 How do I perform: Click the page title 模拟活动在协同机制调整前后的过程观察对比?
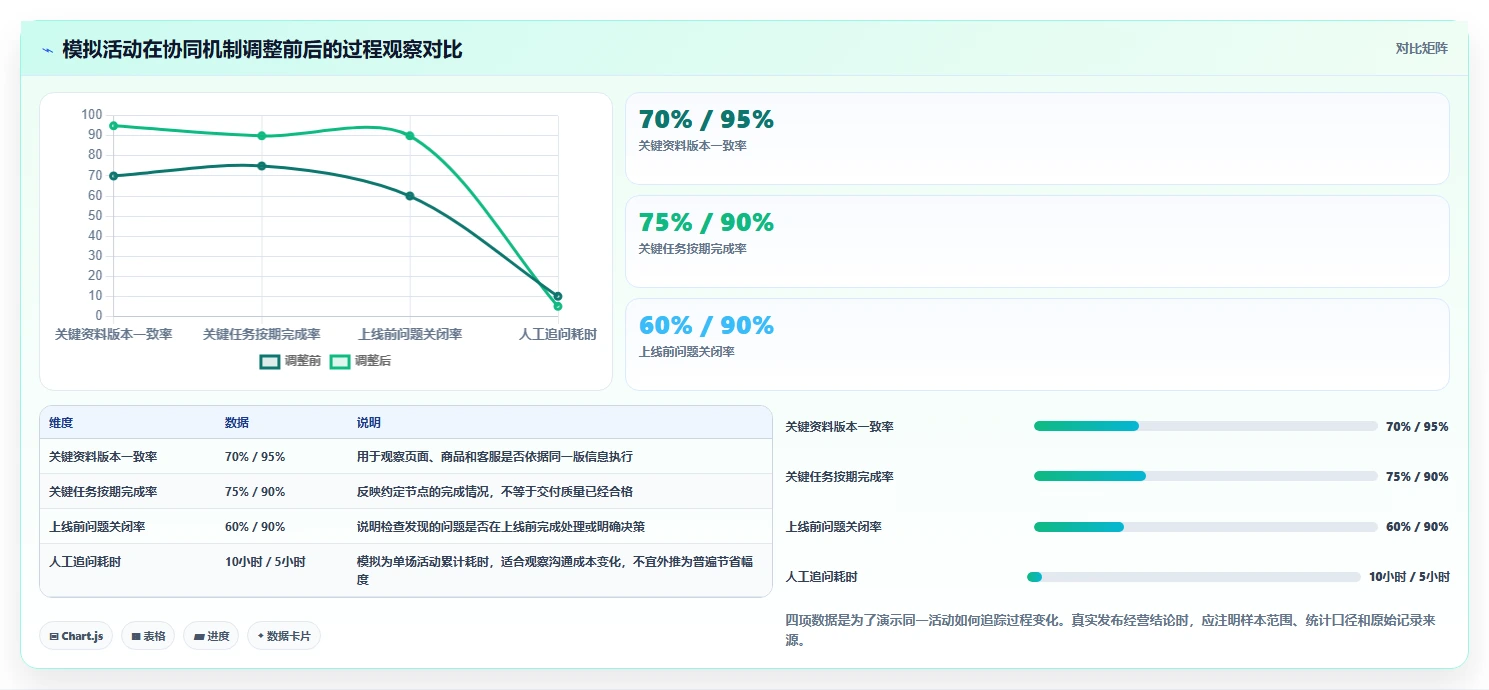(262, 49)
